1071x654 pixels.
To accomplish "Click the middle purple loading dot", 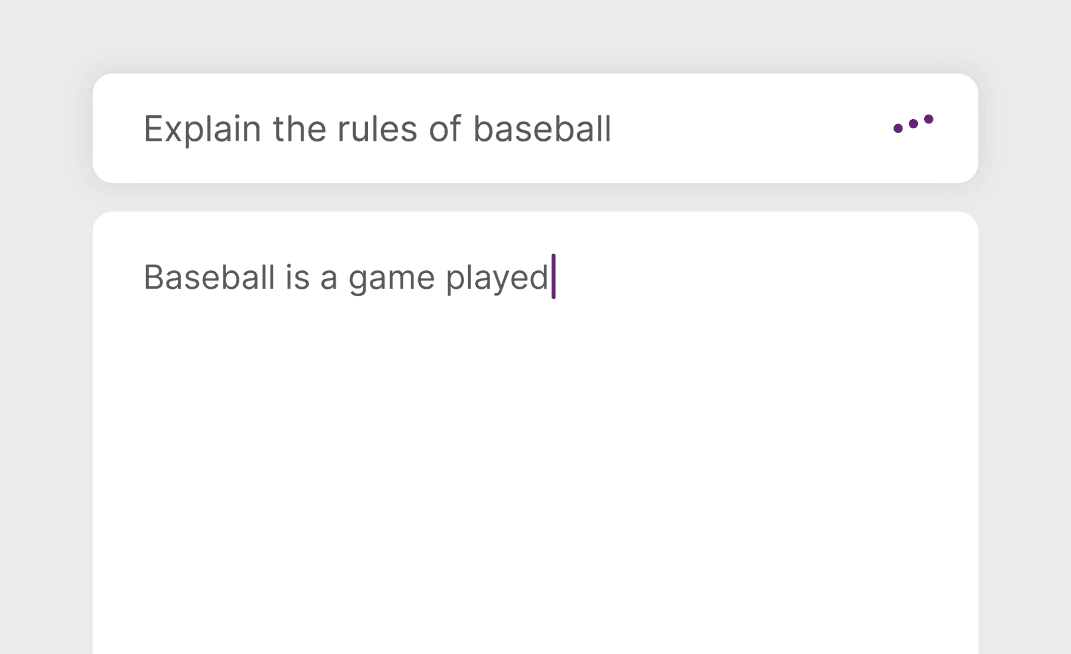I will [x=913, y=124].
